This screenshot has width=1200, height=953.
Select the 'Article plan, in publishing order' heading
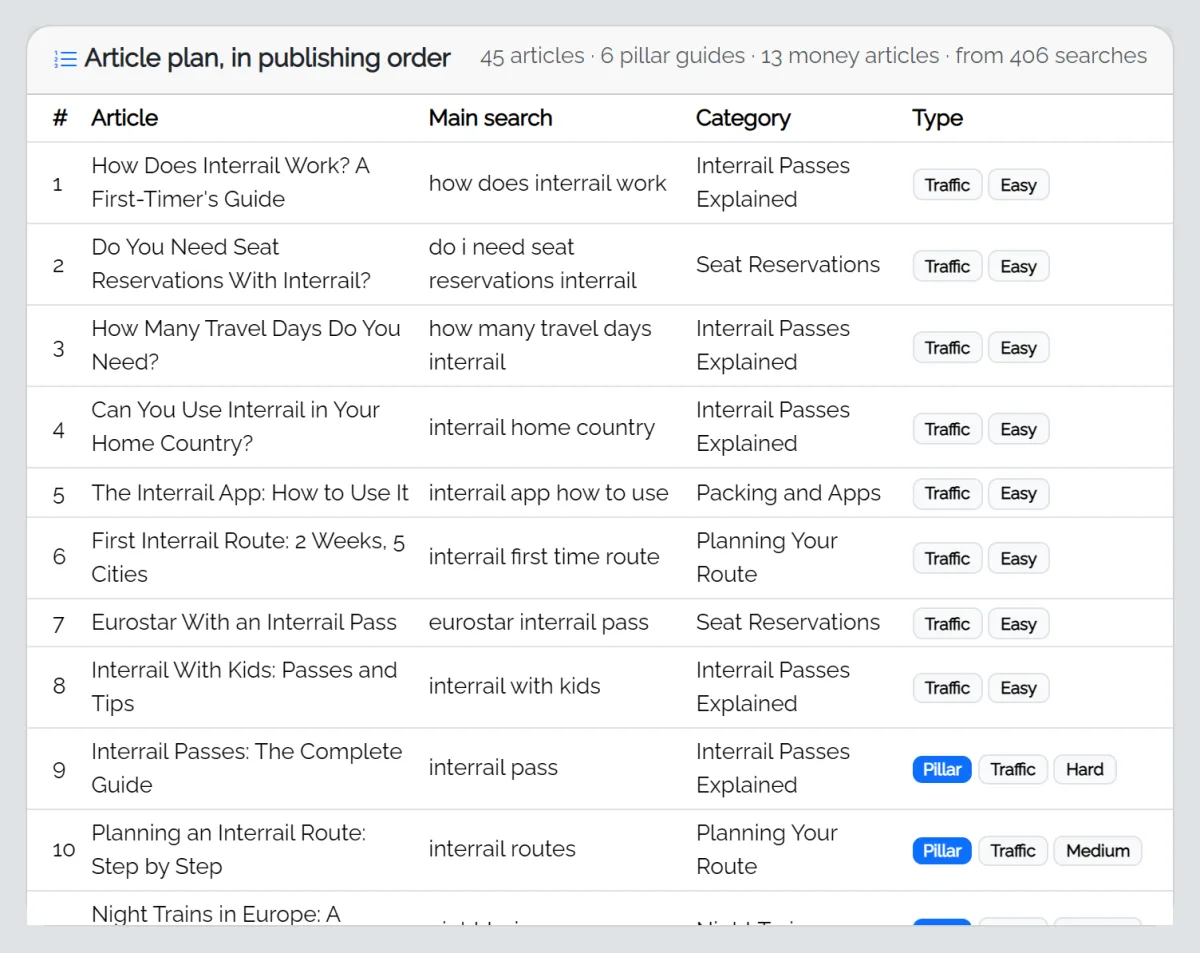tap(267, 58)
